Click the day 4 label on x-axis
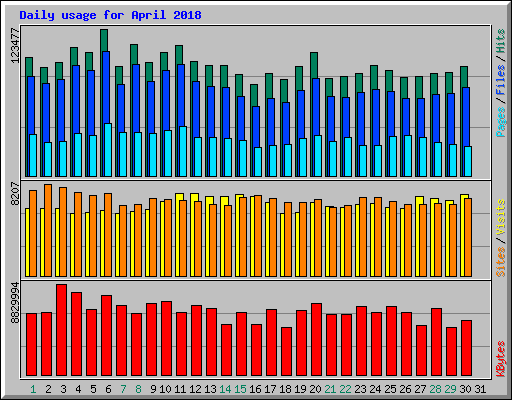Screen dimensions: 512x400 click(78, 389)
